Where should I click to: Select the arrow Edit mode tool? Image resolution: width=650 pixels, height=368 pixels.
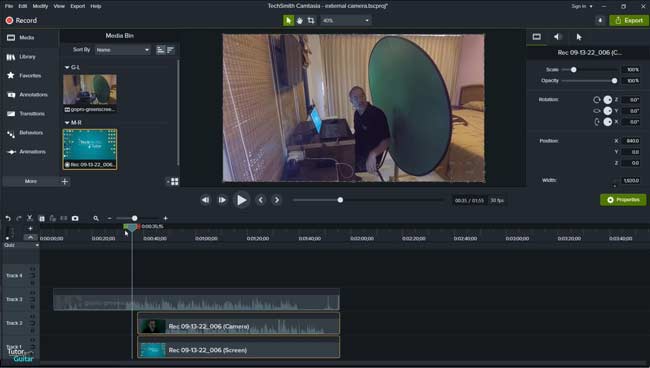coord(289,20)
